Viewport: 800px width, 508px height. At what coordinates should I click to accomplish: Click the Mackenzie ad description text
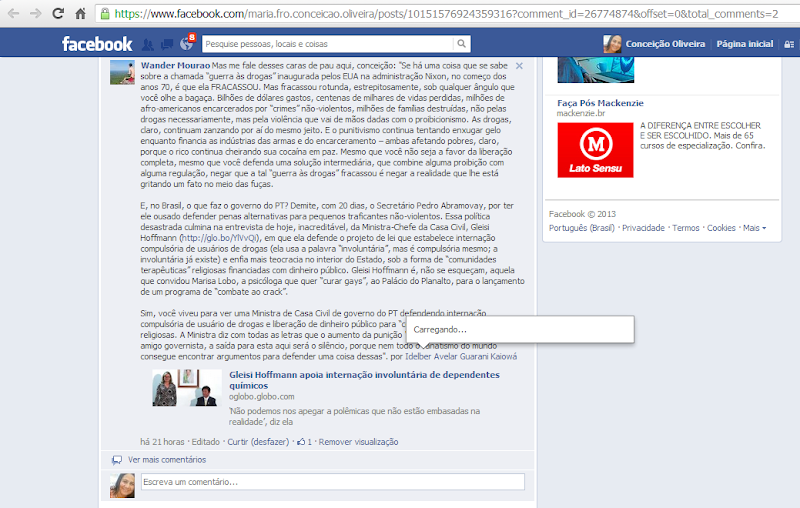tap(703, 136)
